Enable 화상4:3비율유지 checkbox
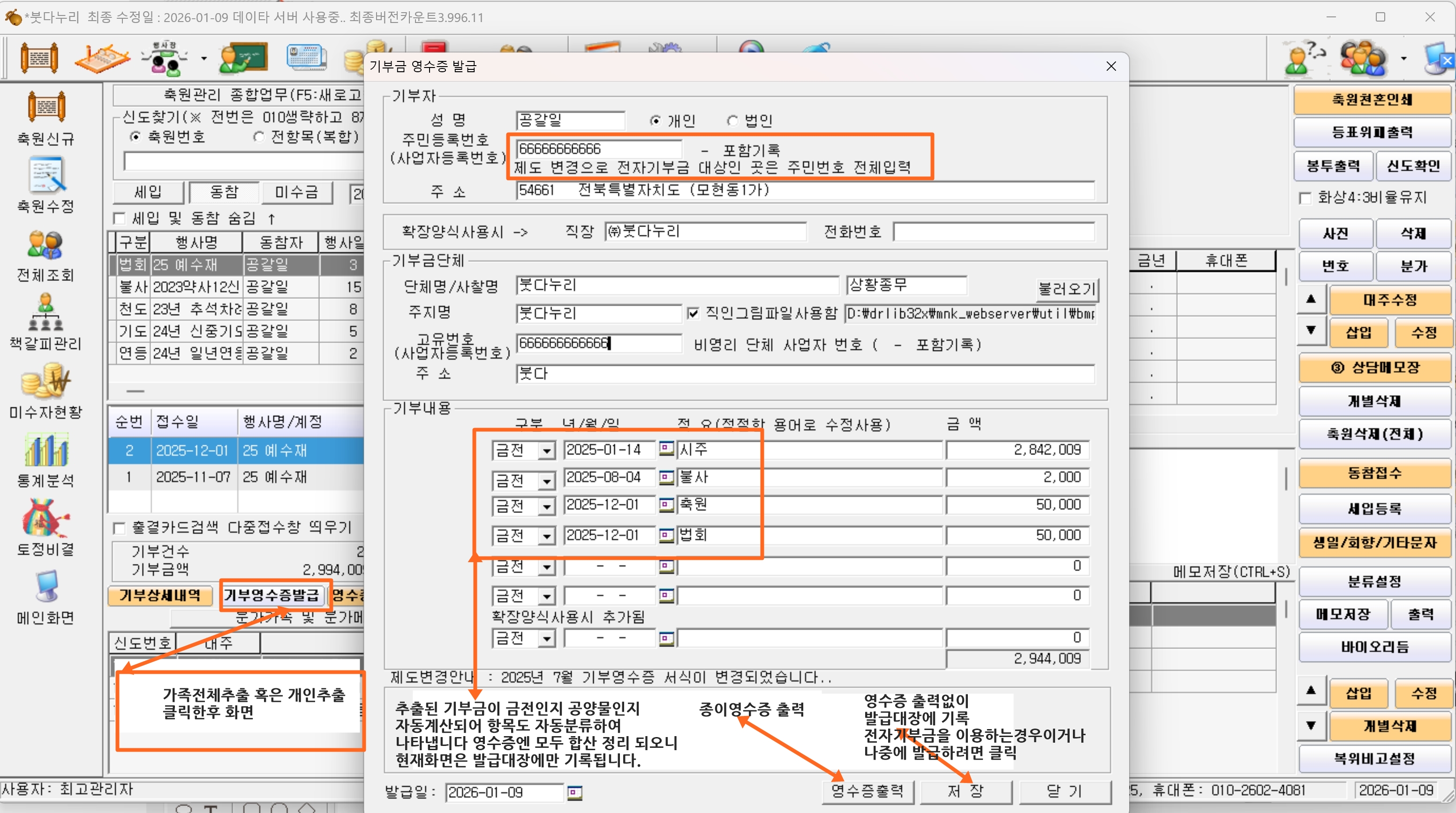 pyautogui.click(x=1305, y=198)
